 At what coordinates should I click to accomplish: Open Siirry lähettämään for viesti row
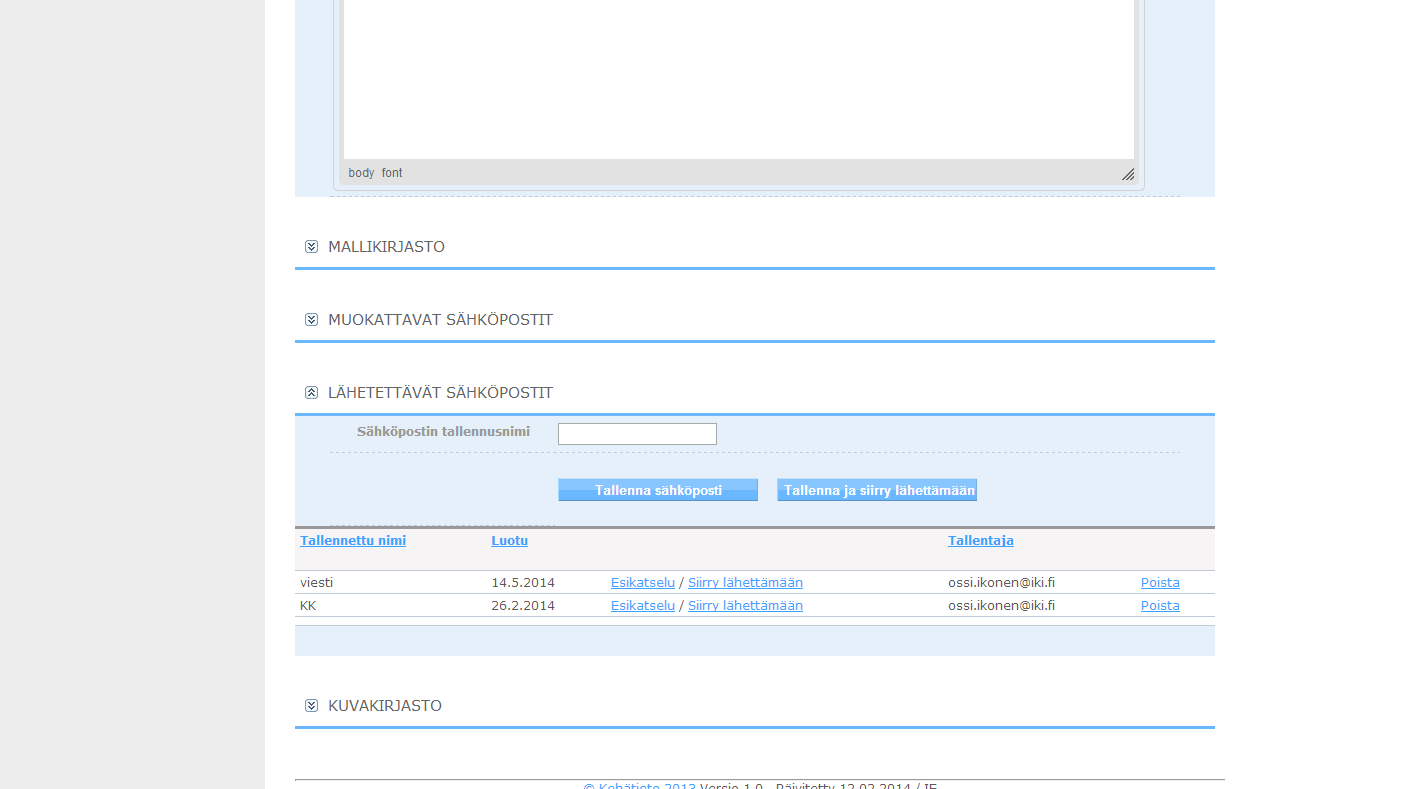pyautogui.click(x=745, y=583)
